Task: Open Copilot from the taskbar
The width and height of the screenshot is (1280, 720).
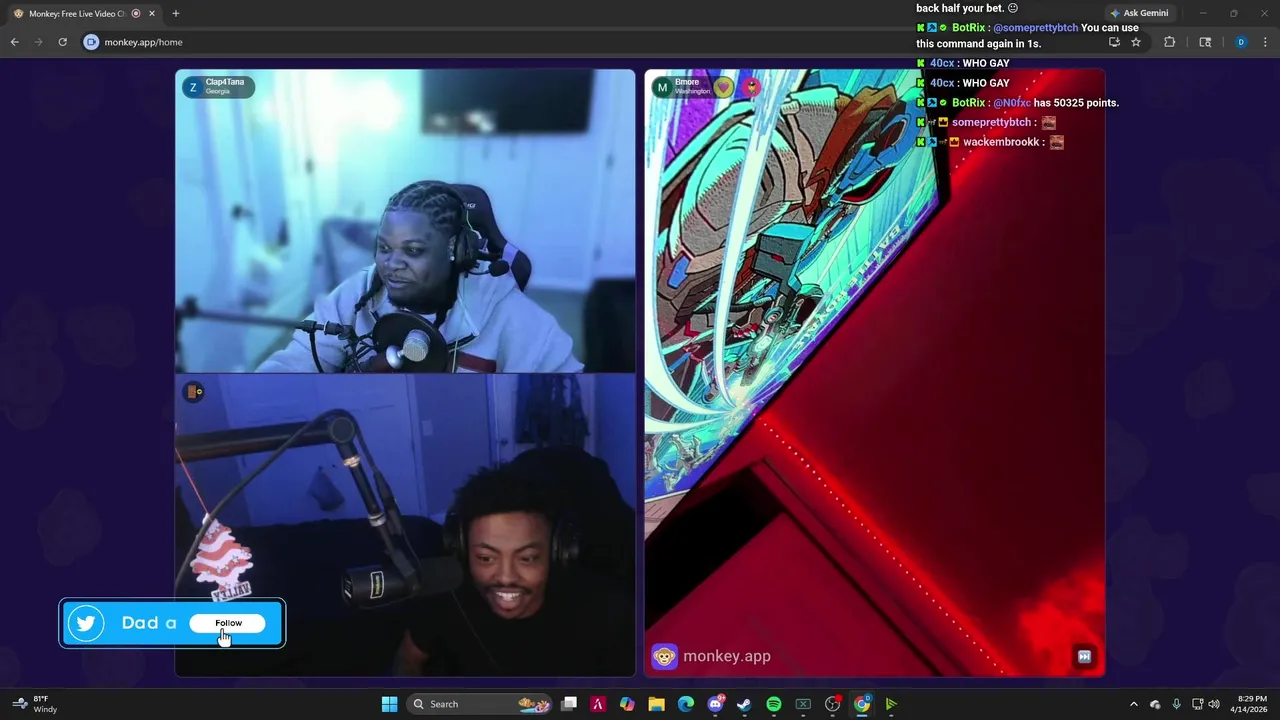Action: click(x=627, y=704)
